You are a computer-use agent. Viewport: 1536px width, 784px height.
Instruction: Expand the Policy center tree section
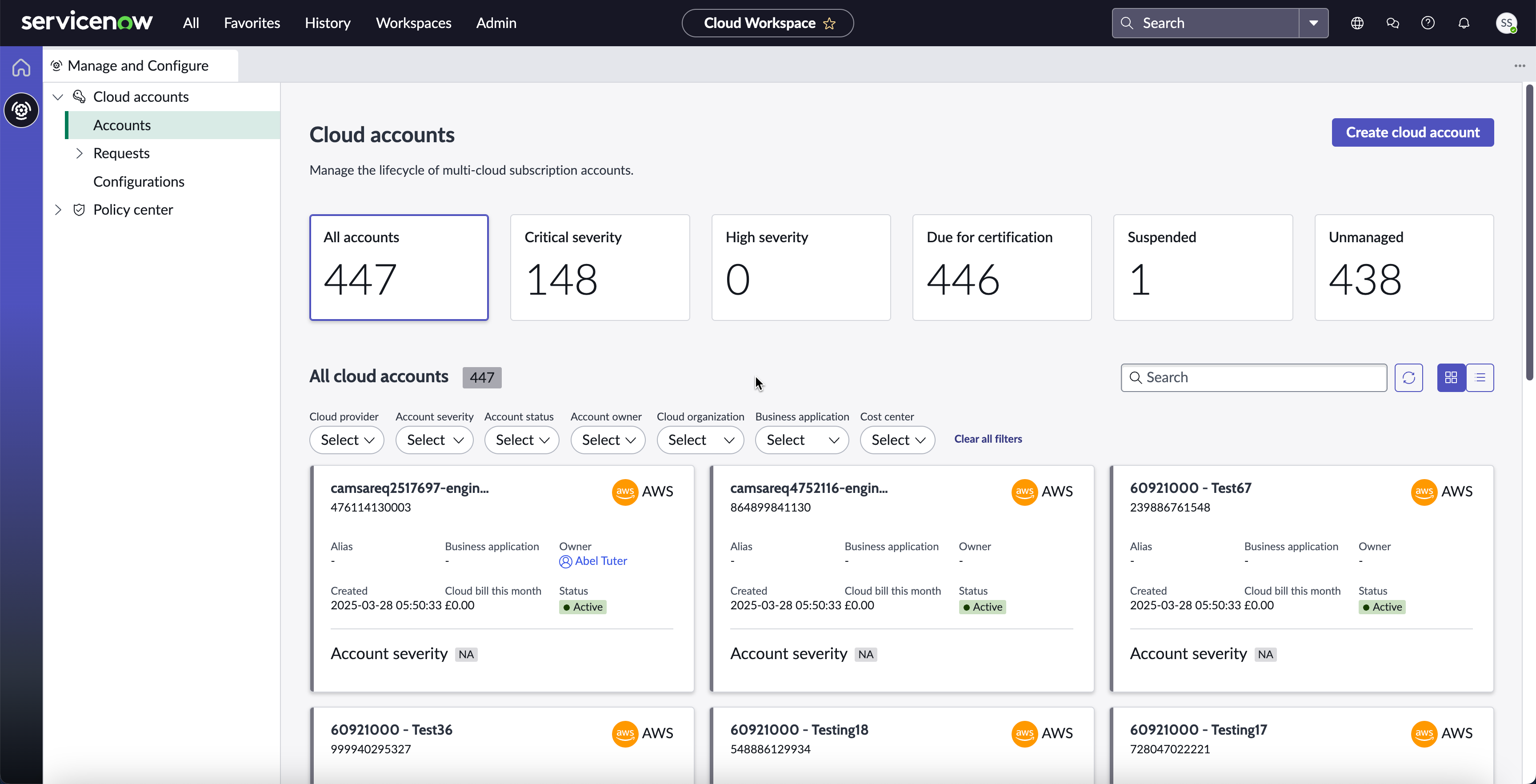click(58, 209)
